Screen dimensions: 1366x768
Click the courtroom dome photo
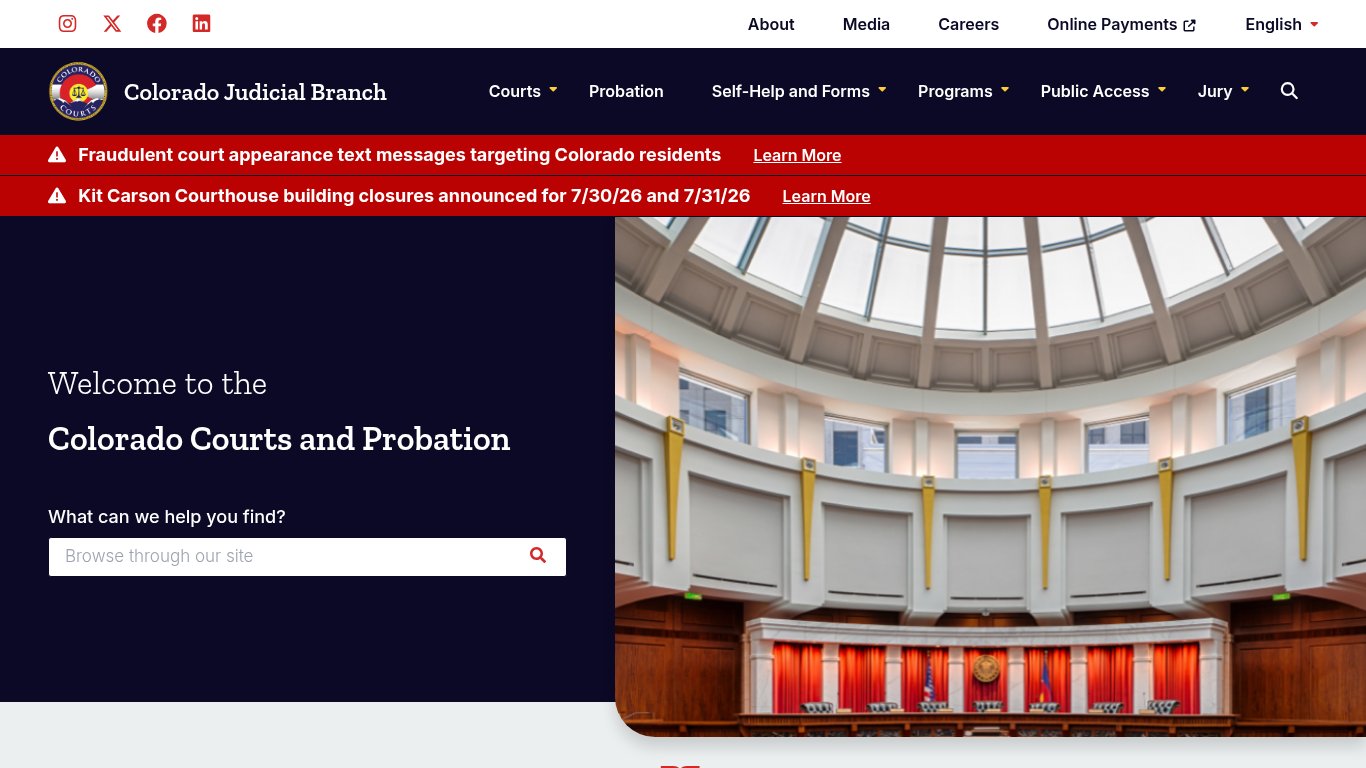tap(990, 476)
